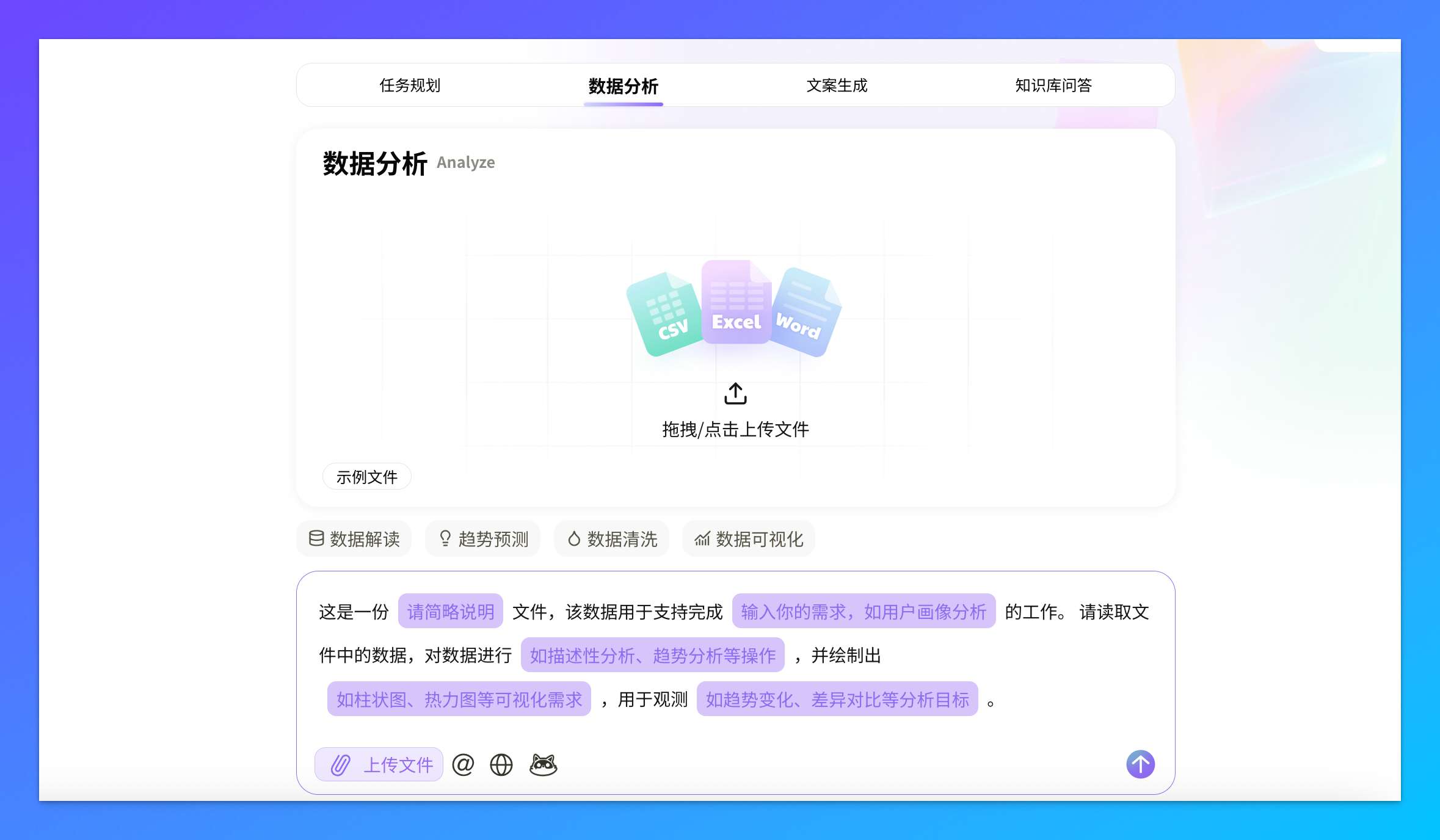
Task: Click the upload arrow icon above 拖拽/点击上传文件
Action: click(x=735, y=393)
